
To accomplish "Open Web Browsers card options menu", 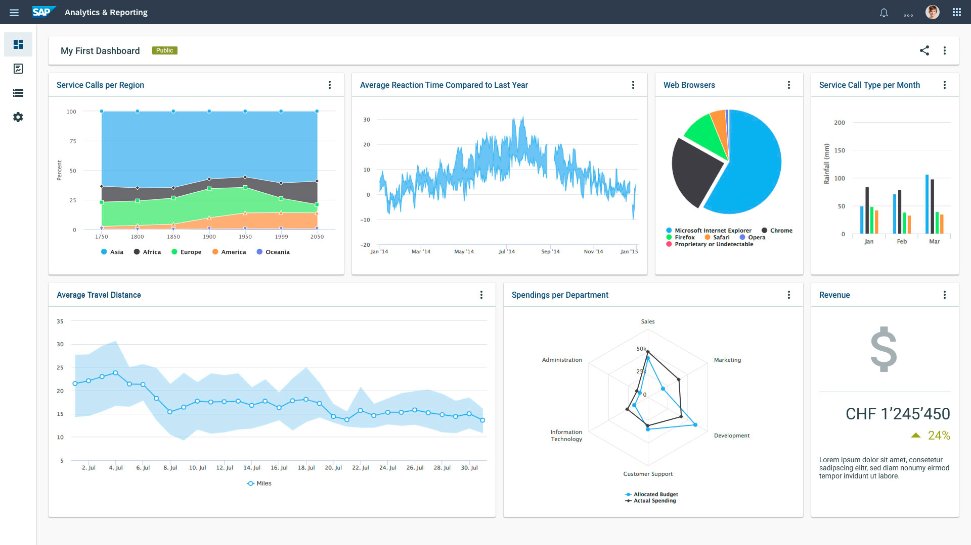I will click(789, 85).
